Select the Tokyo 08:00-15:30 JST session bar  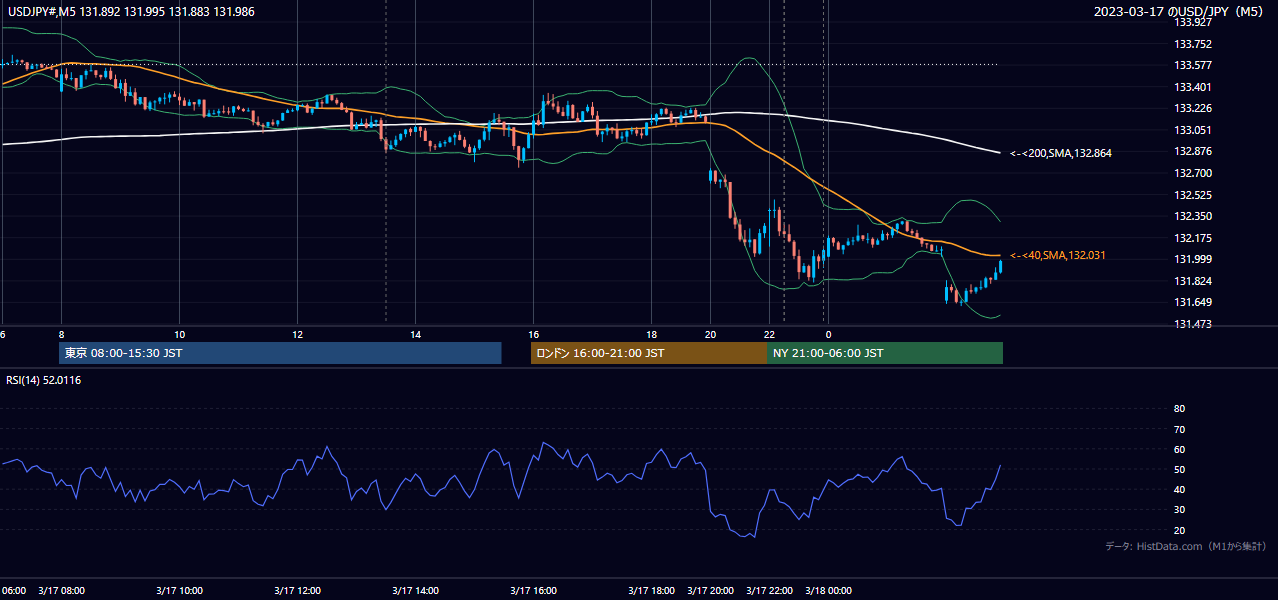pyautogui.click(x=281, y=353)
